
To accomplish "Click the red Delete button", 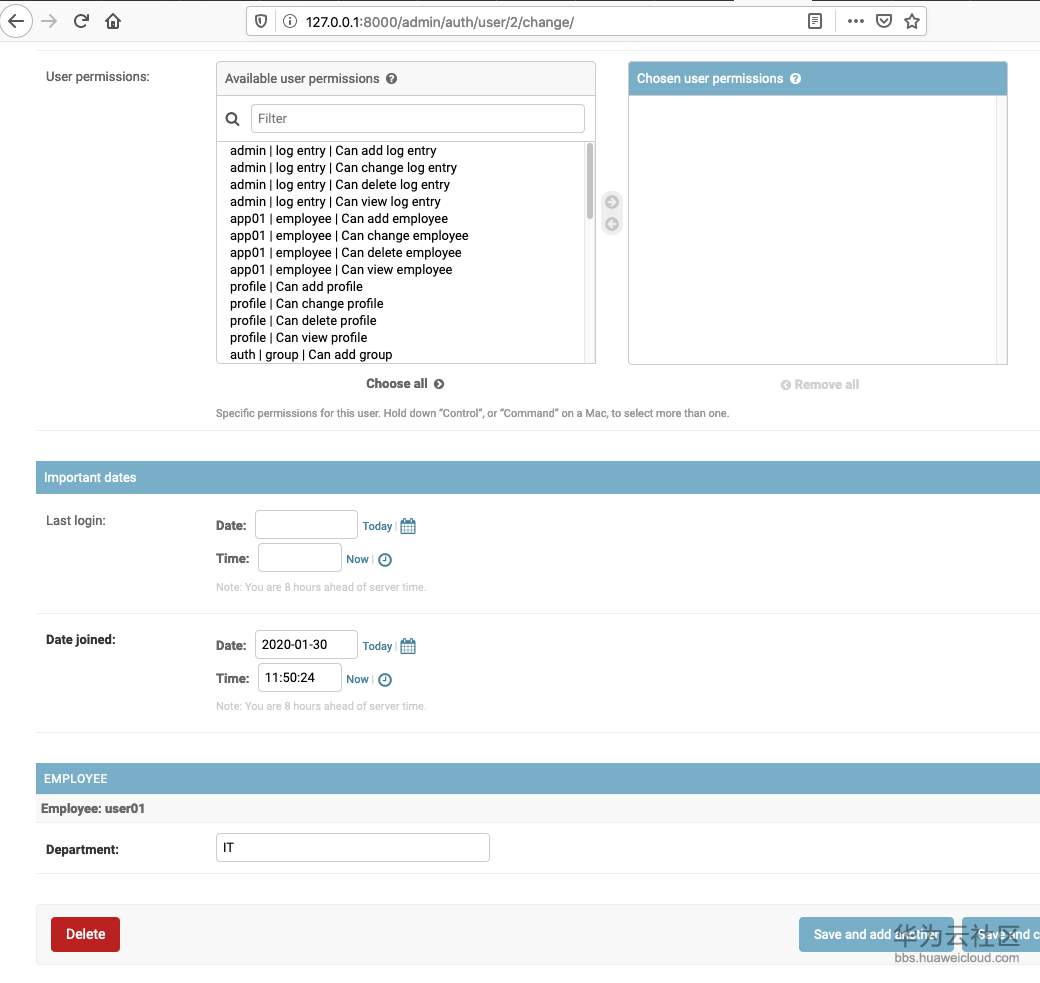I will 85,934.
